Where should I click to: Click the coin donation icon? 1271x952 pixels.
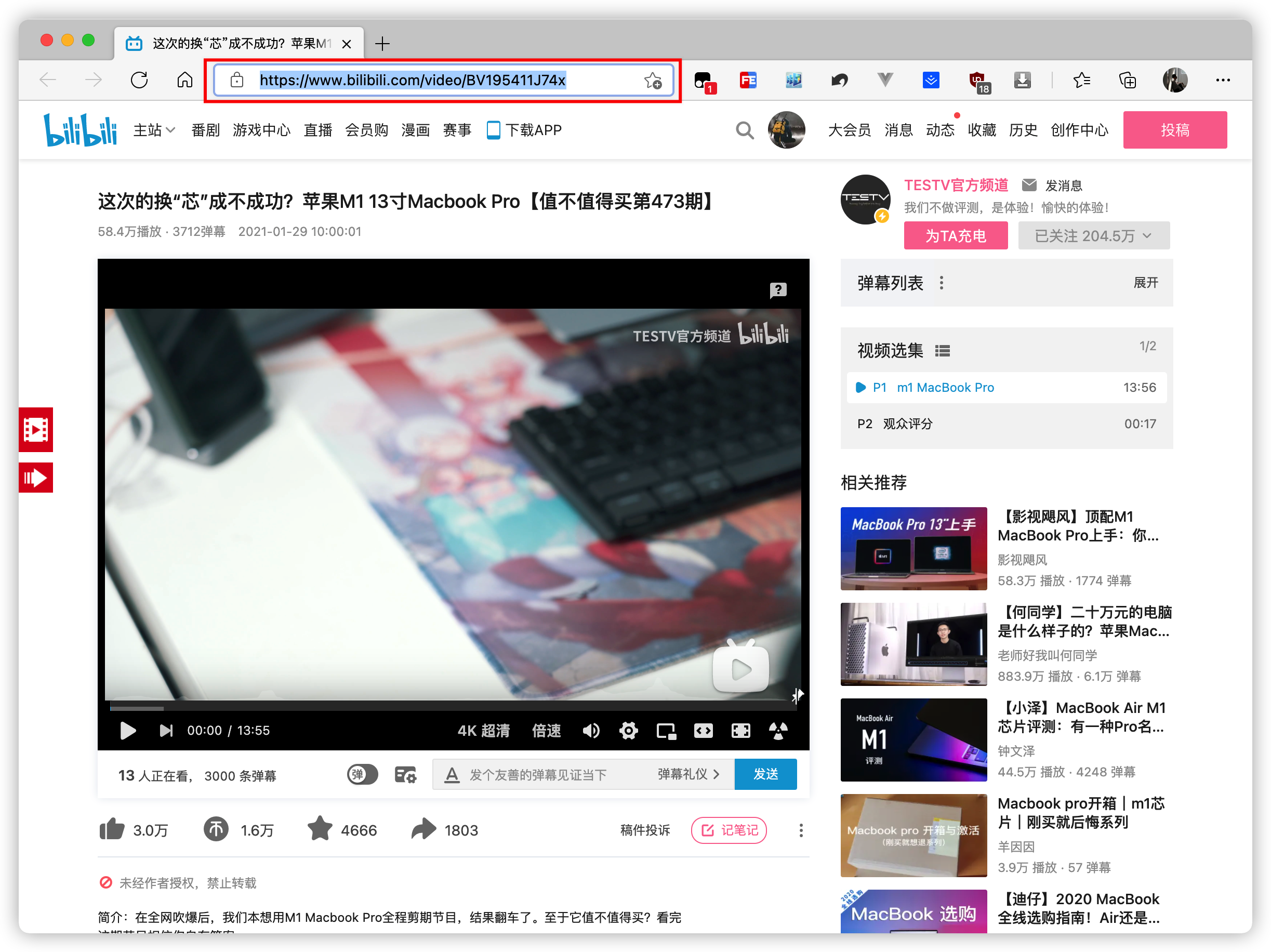tap(216, 830)
